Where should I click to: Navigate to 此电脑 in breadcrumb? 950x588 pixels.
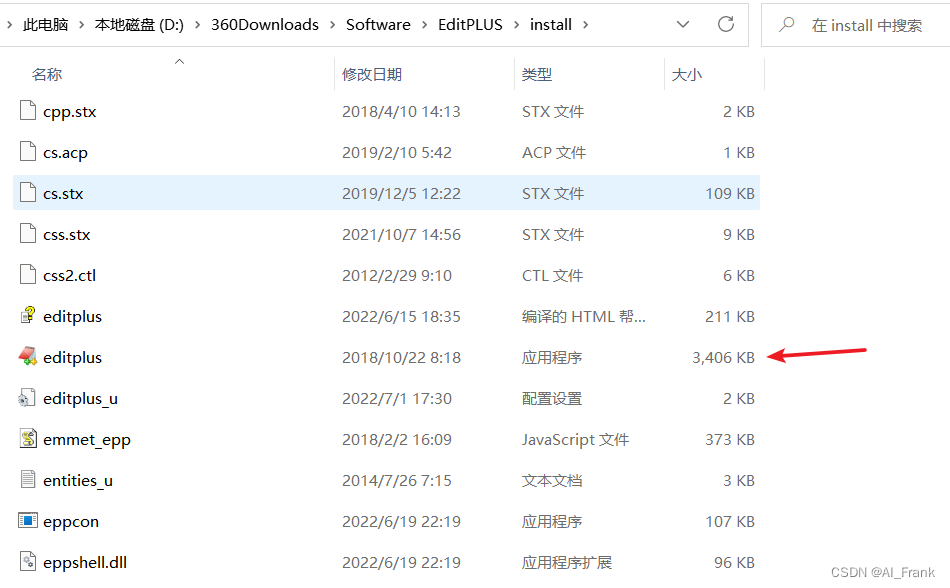tap(45, 25)
